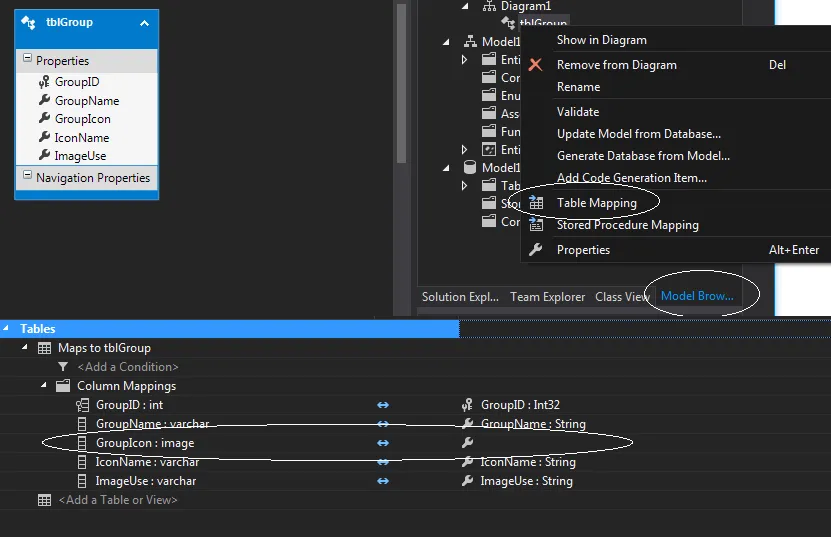Click the filter funnel icon for conditions
The image size is (831, 540).
(63, 367)
